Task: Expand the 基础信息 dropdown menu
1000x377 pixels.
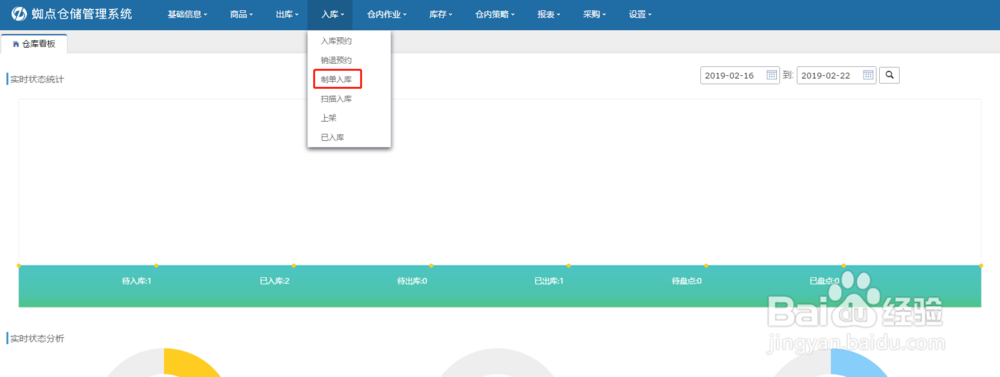Action: [x=188, y=14]
